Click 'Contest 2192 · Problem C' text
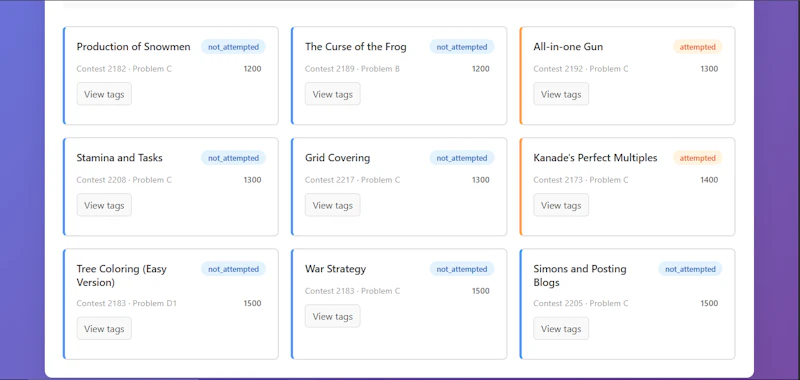This screenshot has height=380, width=800. point(581,69)
